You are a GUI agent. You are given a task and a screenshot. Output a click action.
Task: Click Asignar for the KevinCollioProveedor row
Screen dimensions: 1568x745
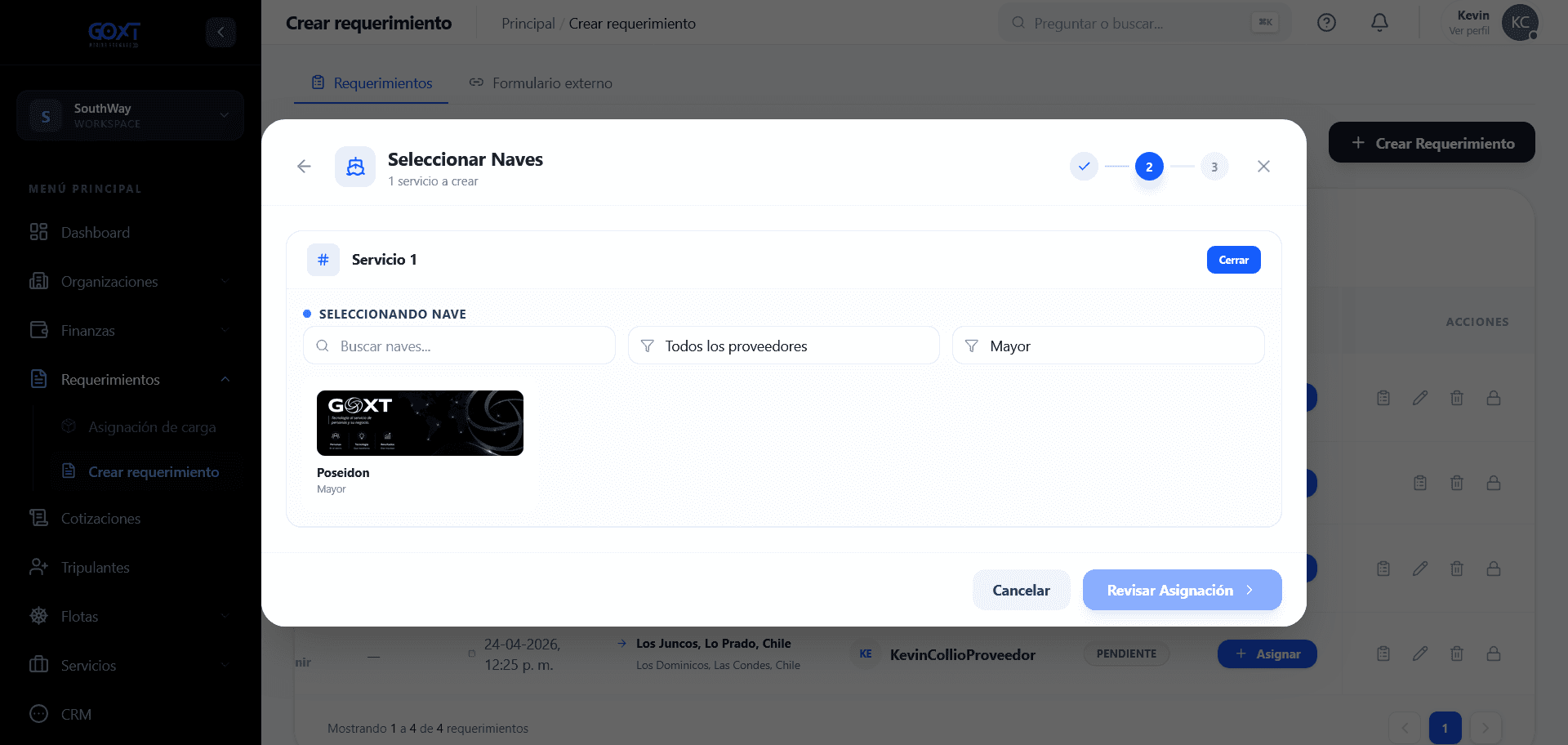[1267, 654]
